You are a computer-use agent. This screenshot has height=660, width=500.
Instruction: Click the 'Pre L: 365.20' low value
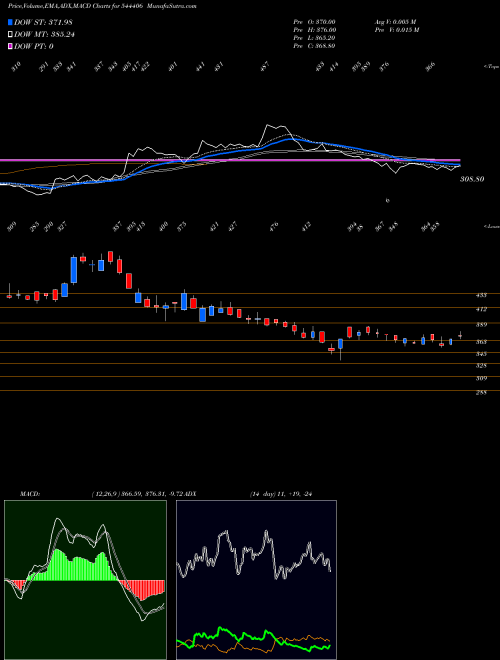pos(314,38)
